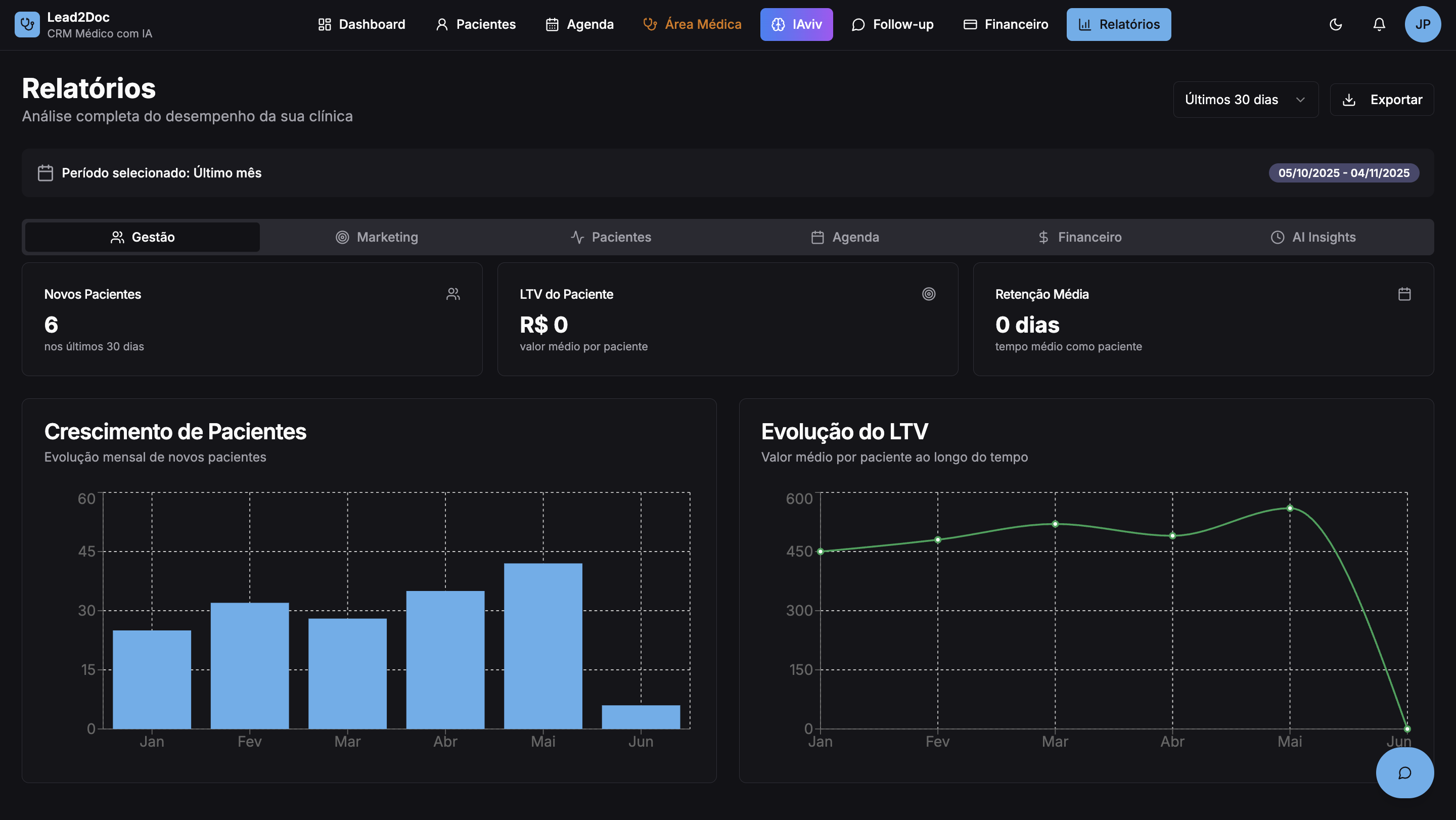Select the AI Insights tab
This screenshot has height=820, width=1456.
[x=1313, y=237]
